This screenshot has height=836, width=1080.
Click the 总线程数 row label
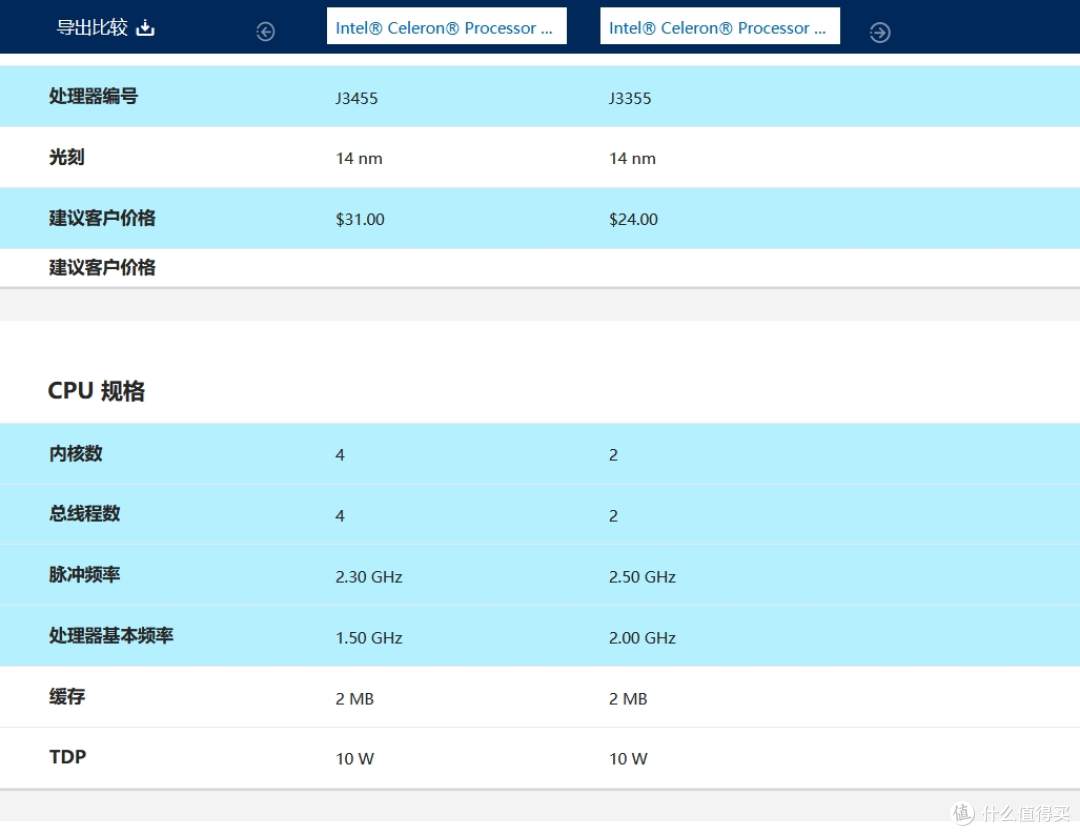pyautogui.click(x=85, y=513)
